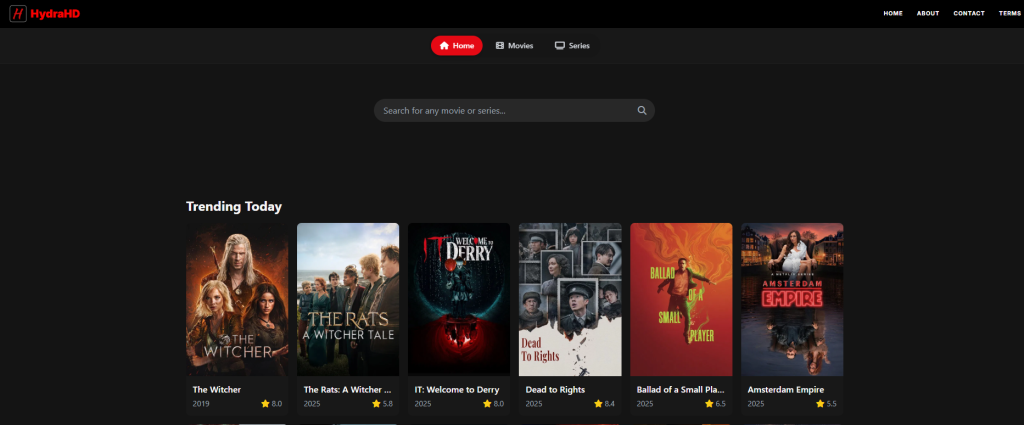Image resolution: width=1024 pixels, height=425 pixels.
Task: Open the Home tab with house icon
Action: point(456,46)
